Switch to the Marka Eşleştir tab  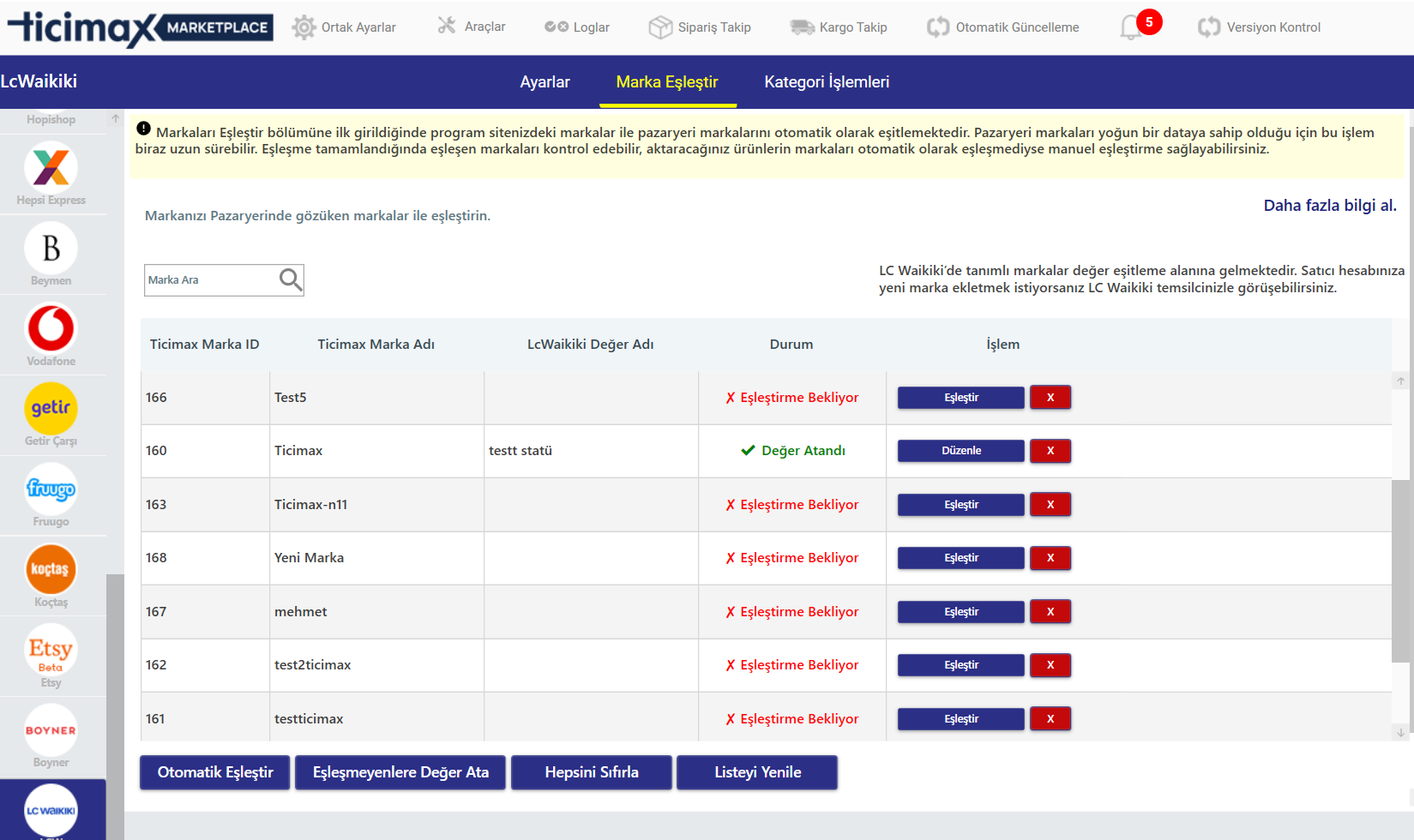point(667,82)
